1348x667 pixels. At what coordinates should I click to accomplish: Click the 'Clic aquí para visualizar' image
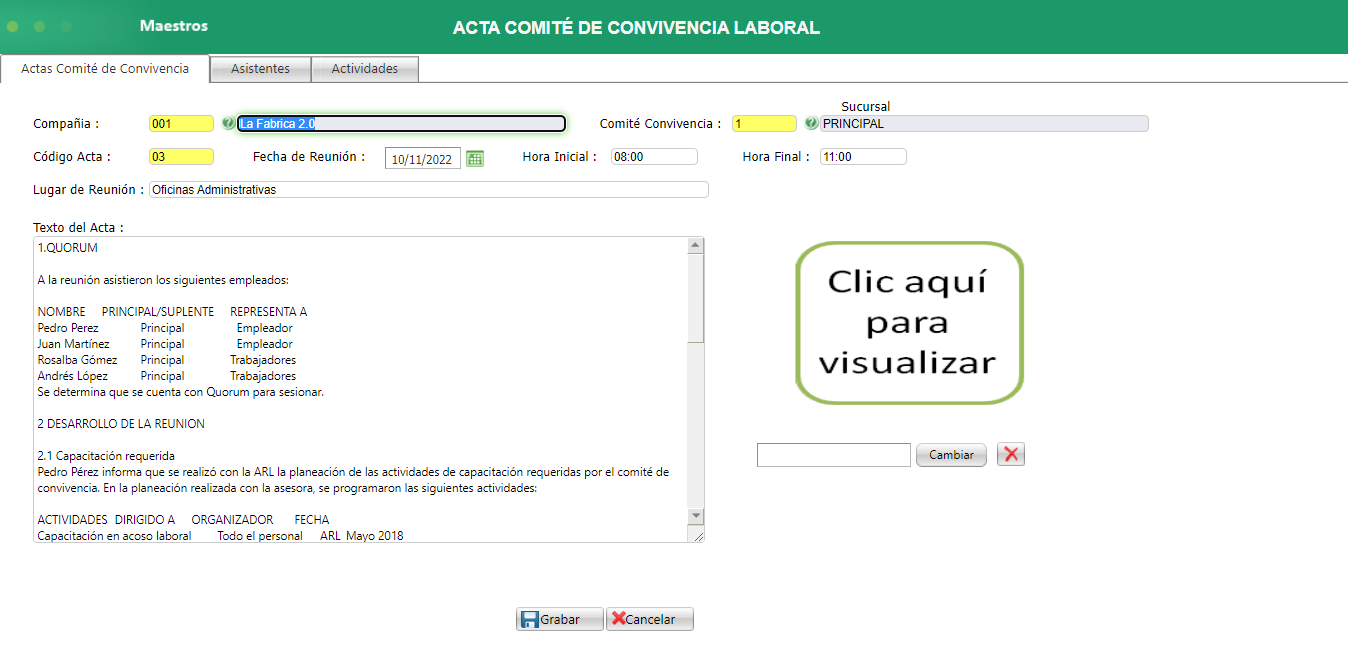908,322
